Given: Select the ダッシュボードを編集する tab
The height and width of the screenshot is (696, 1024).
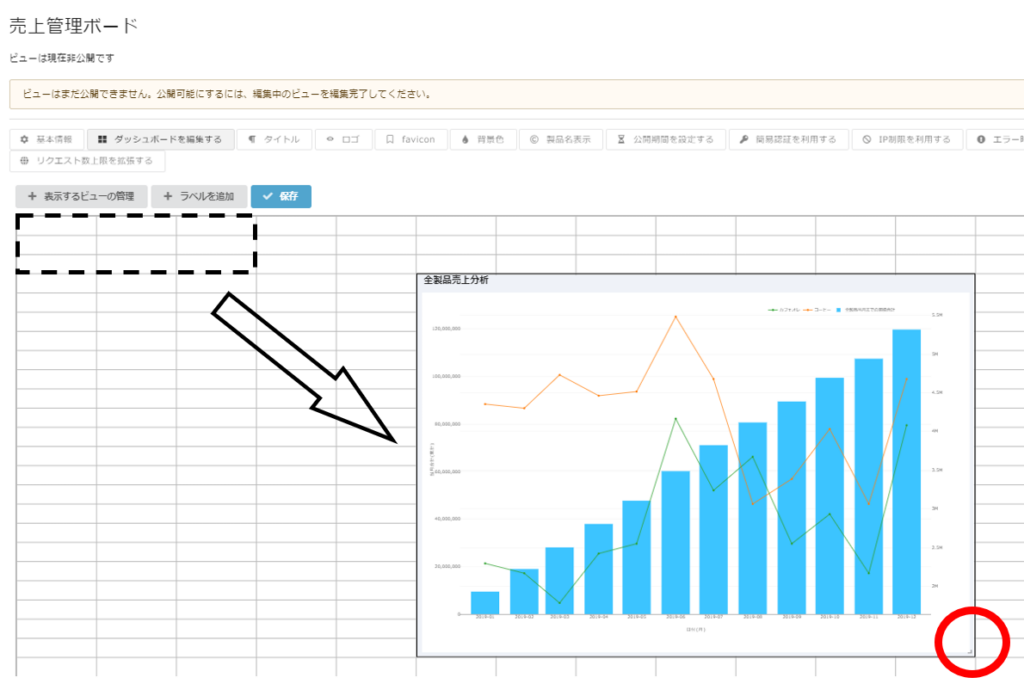Looking at the screenshot, I should [161, 140].
